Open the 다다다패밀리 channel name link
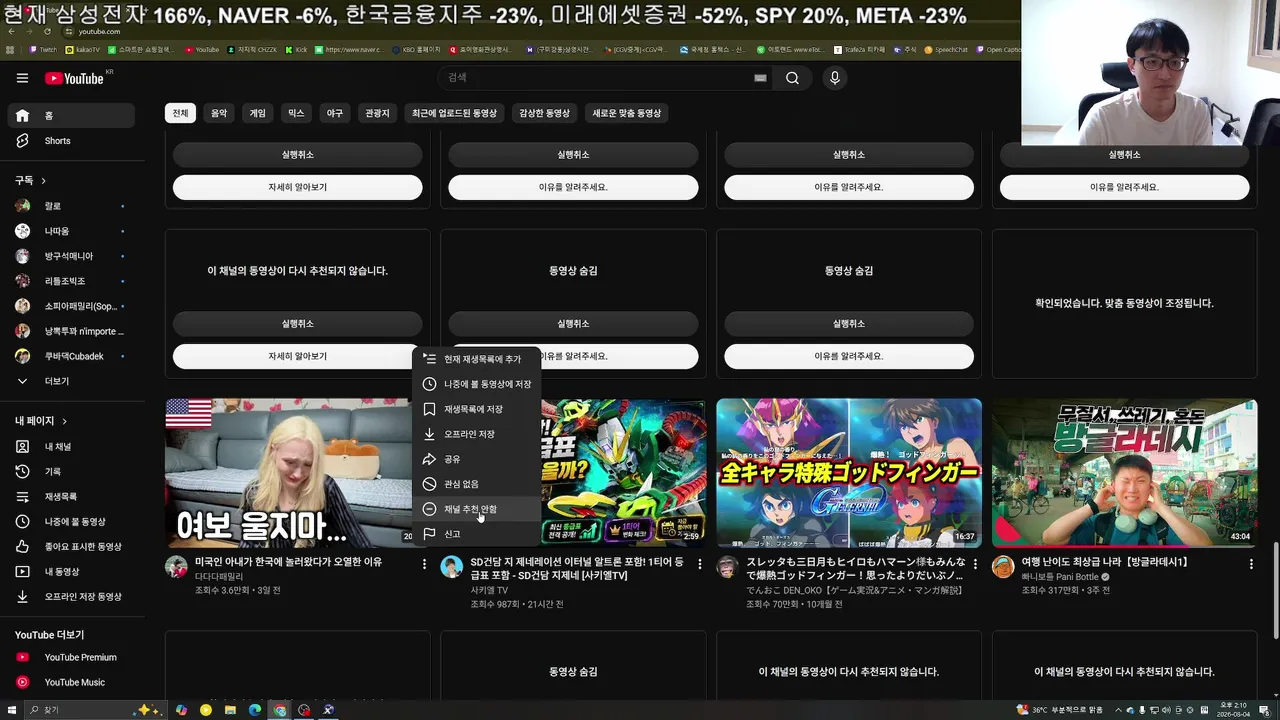The image size is (1280, 720). 219,577
